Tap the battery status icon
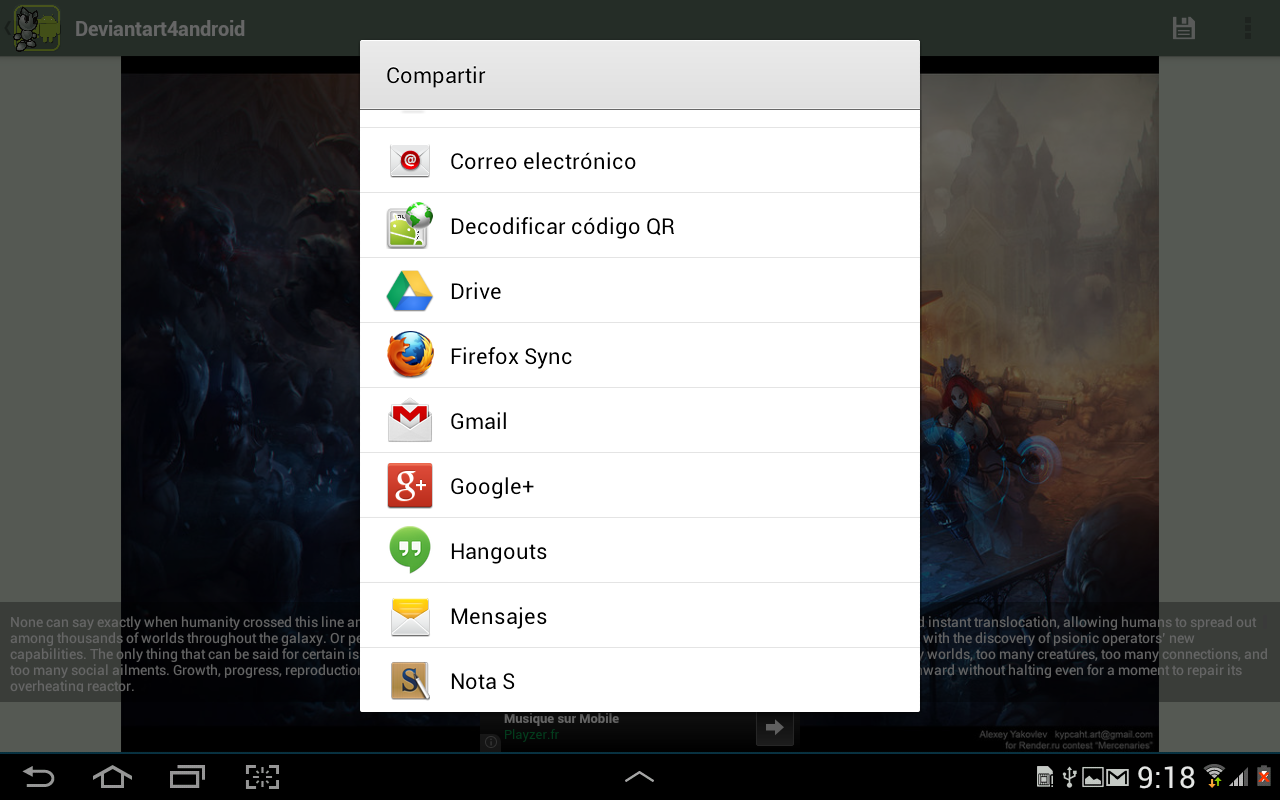 pyautogui.click(x=1264, y=776)
